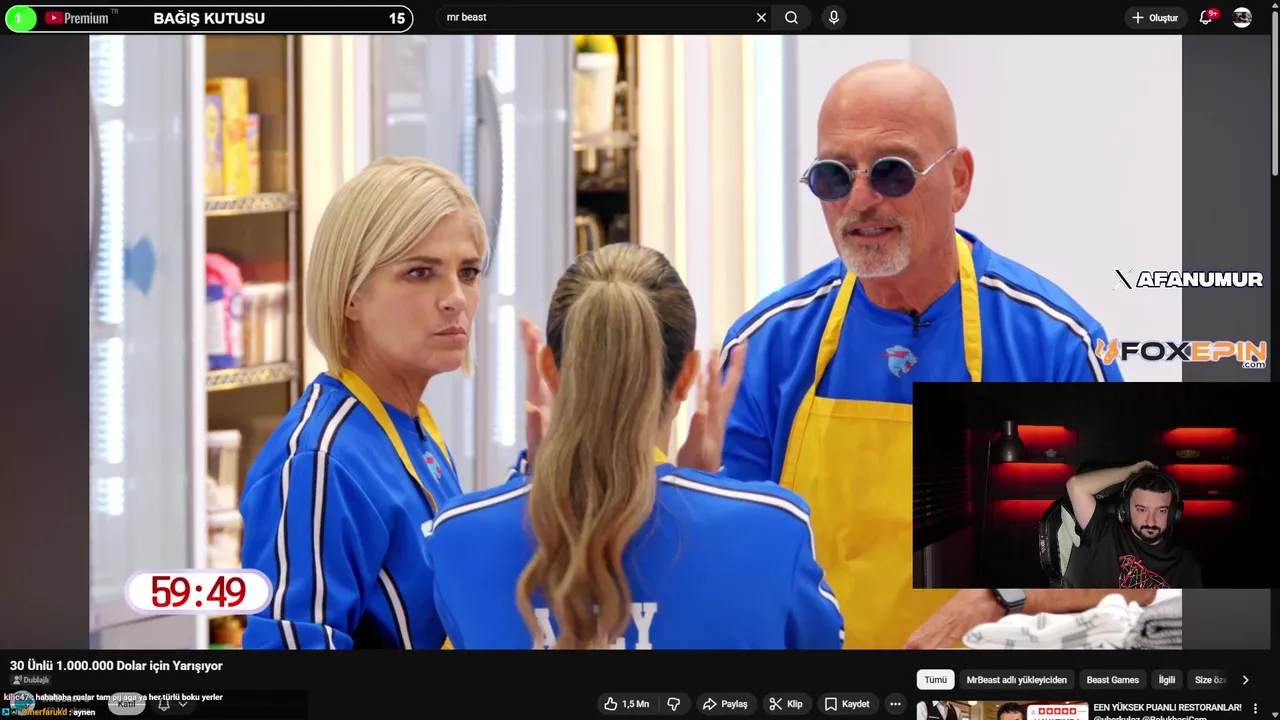Clear the search text with the X
The width and height of the screenshot is (1280, 720).
(x=761, y=17)
